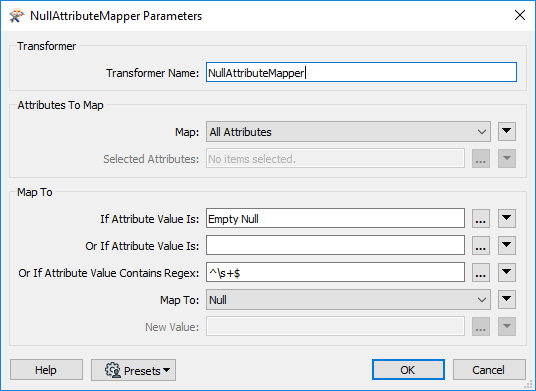Click the Transformer Name input field
This screenshot has width=536, height=391.
[361, 72]
